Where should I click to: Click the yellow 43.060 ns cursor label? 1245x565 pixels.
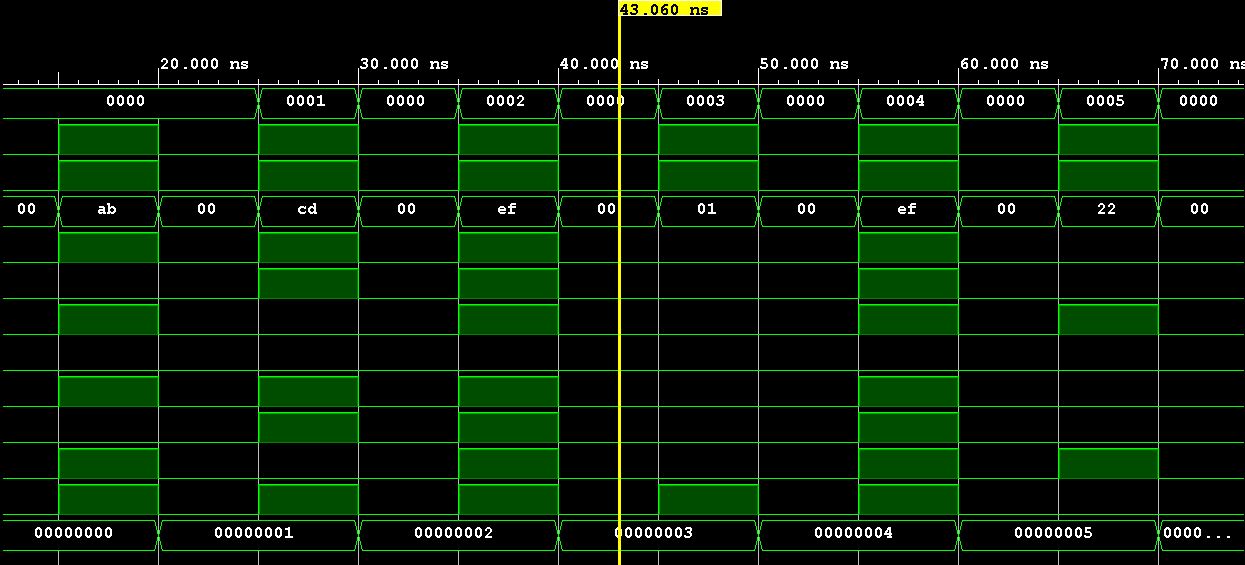click(669, 9)
